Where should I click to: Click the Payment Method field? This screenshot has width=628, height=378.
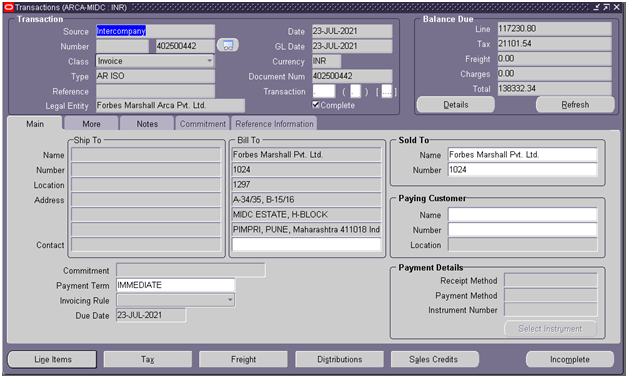pos(551,295)
